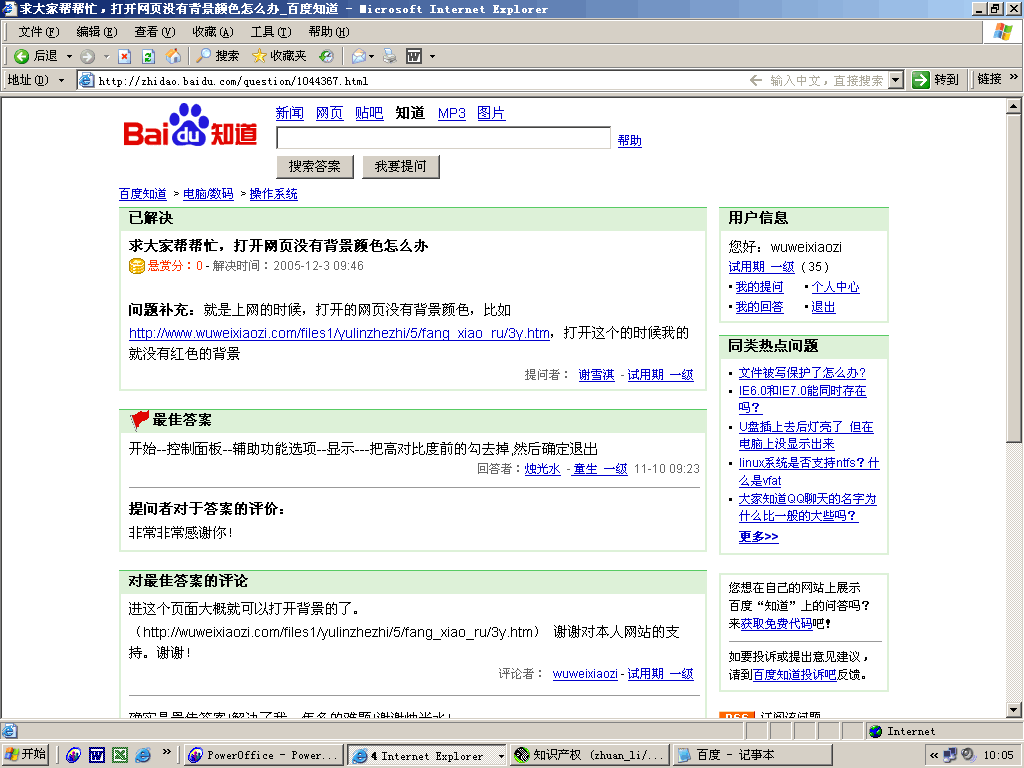Screen dimensions: 1024x768
Task: Open Word from quick launch bar
Action: (97, 756)
